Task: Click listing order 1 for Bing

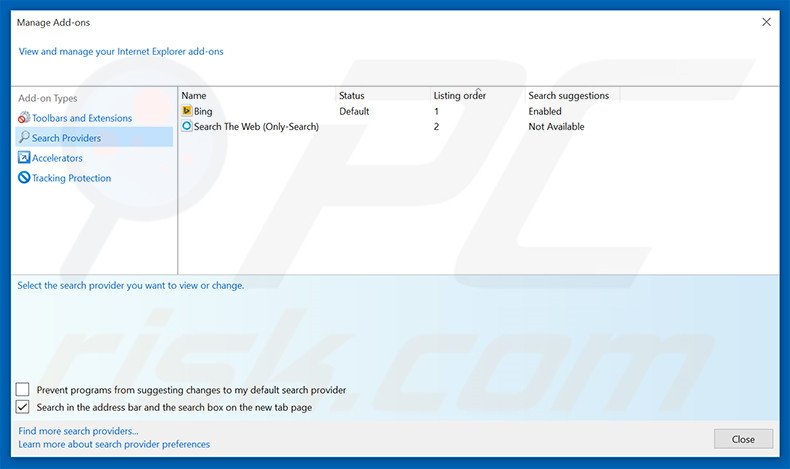Action: pos(436,111)
